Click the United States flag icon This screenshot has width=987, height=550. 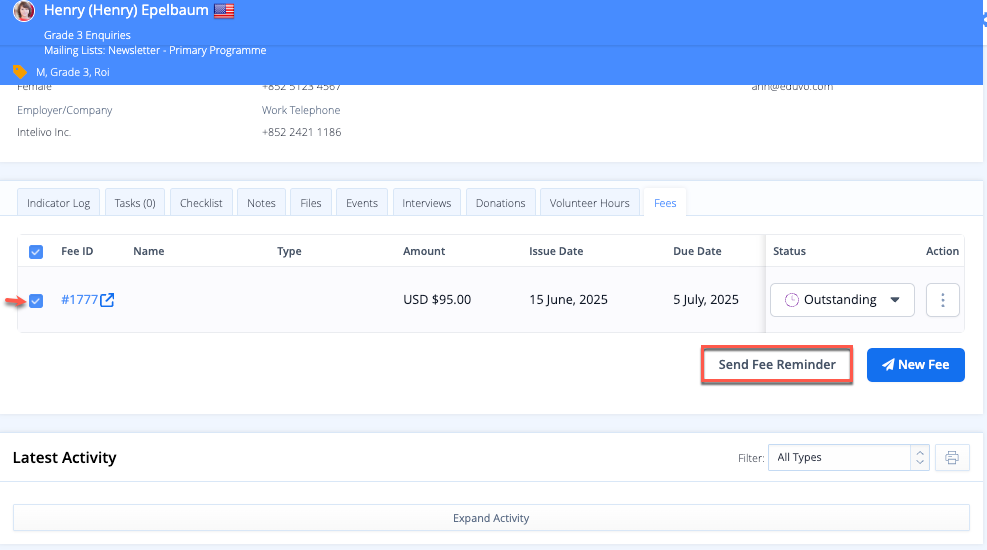tap(224, 12)
